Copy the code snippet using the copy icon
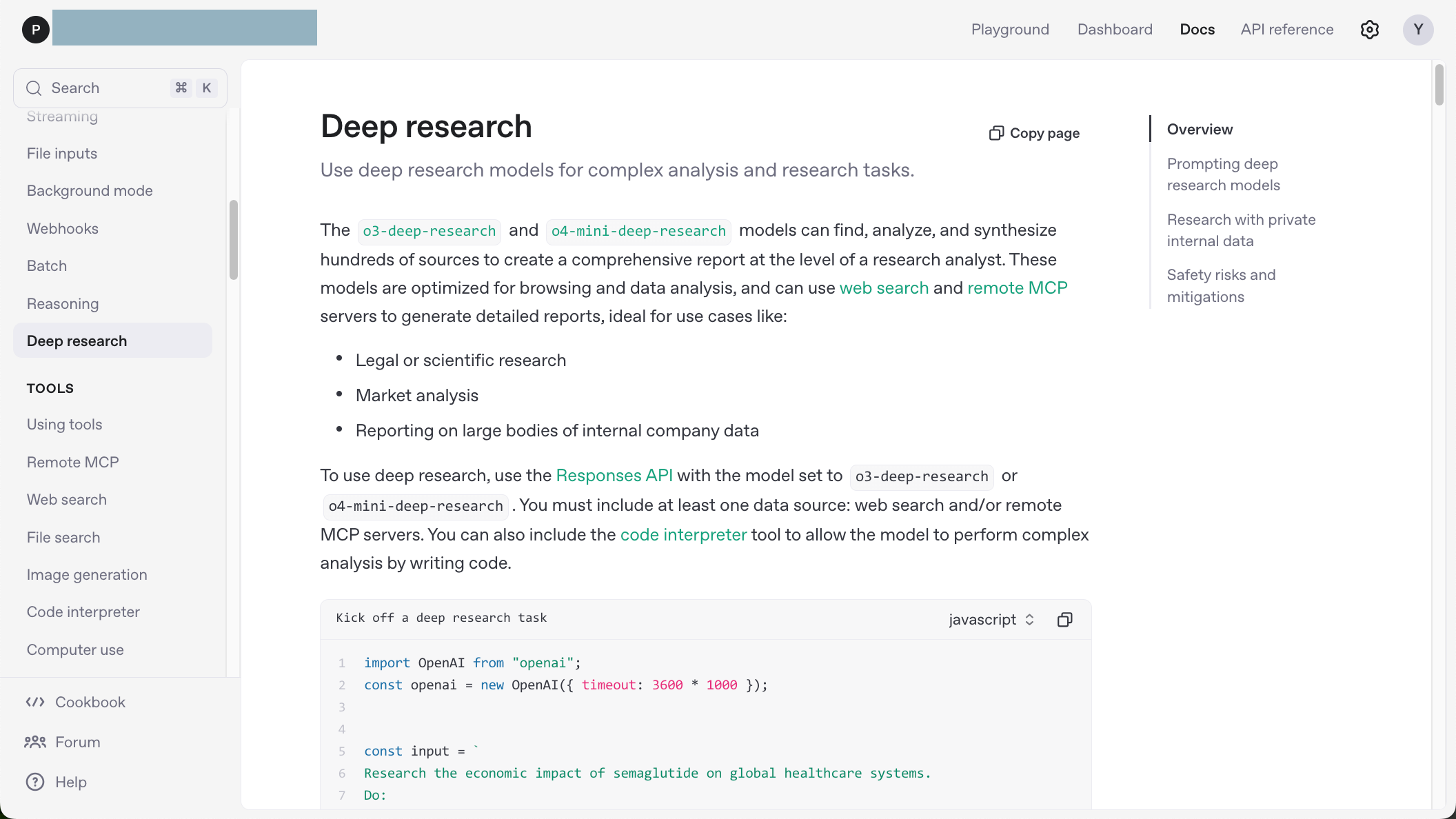 [1064, 619]
